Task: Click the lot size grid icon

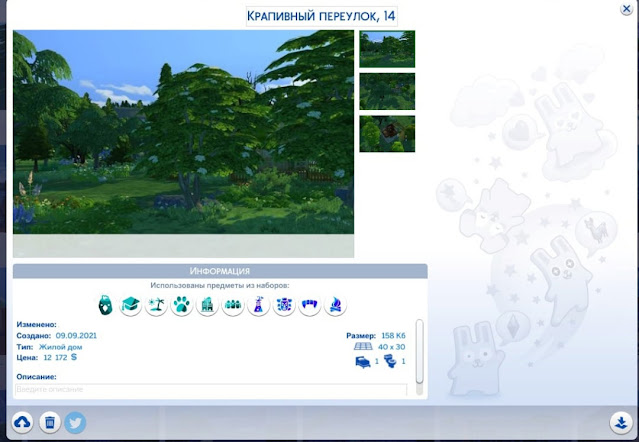Action: click(x=363, y=347)
